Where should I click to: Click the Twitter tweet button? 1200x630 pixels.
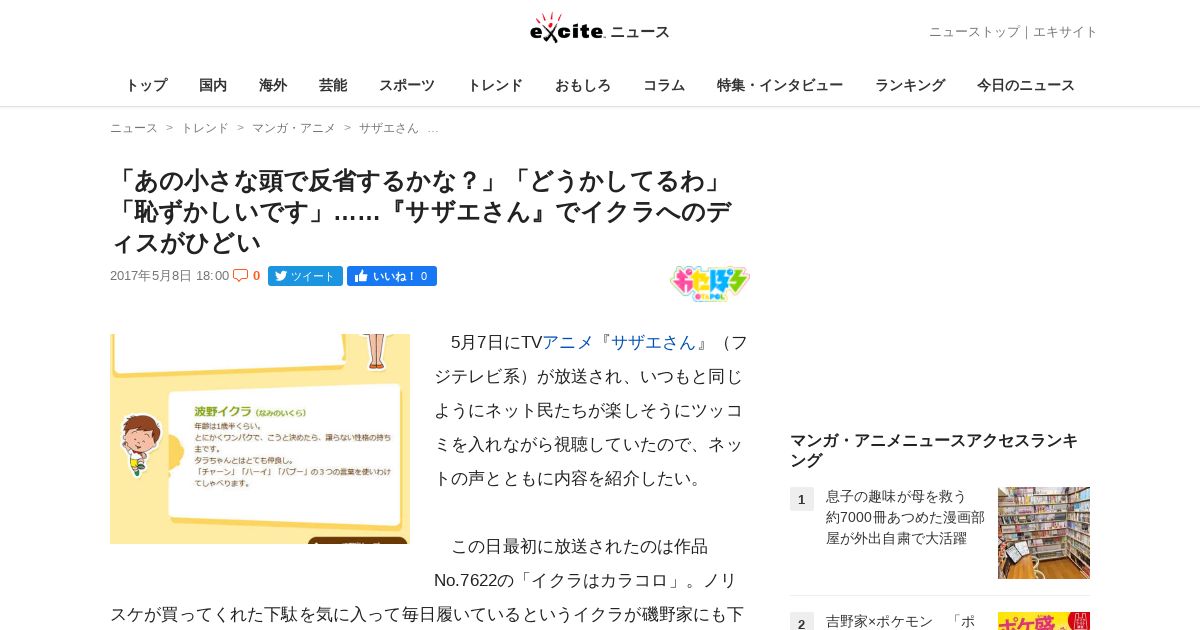pyautogui.click(x=305, y=276)
